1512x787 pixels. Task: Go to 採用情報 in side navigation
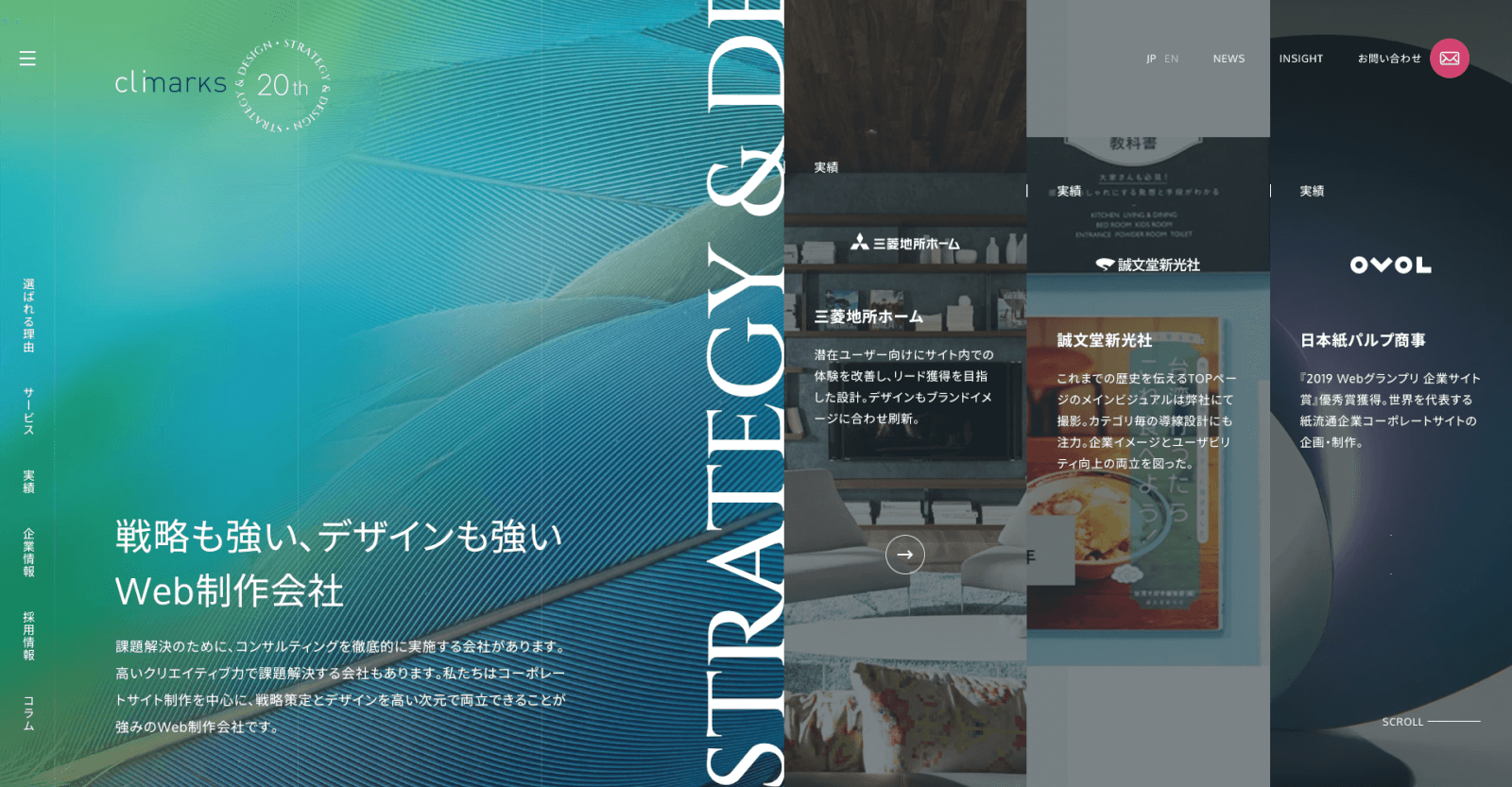28,636
